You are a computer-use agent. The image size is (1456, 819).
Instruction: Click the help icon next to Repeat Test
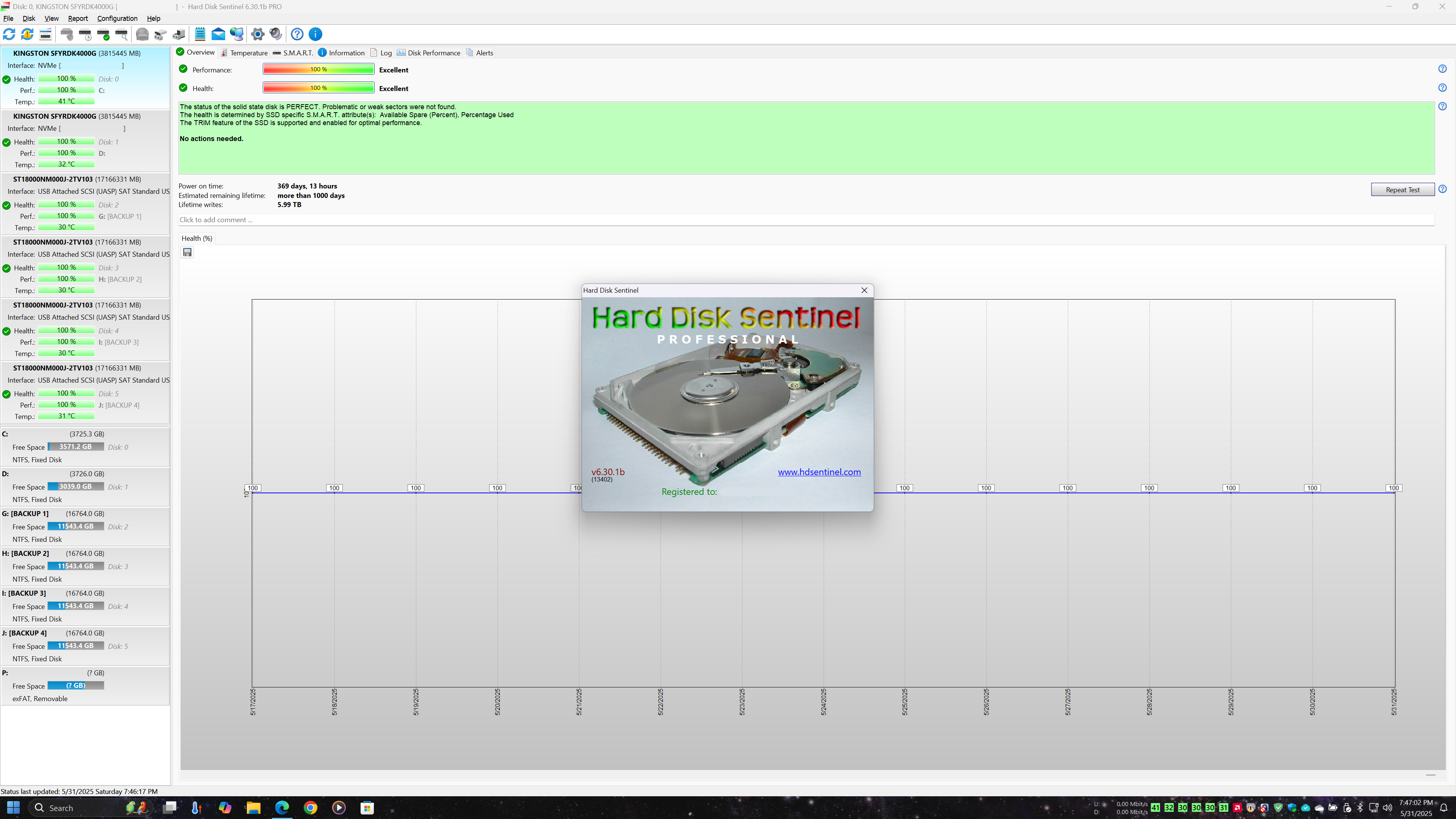click(1442, 189)
